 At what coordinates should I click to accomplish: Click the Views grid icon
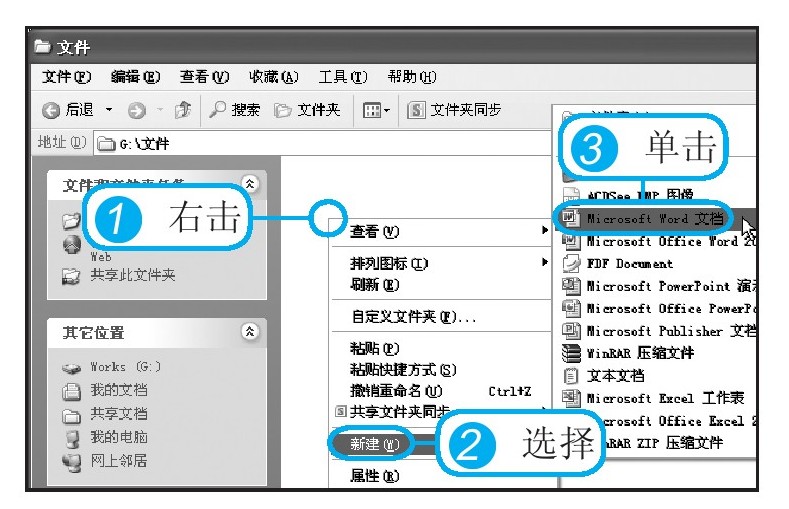pyautogui.click(x=372, y=110)
